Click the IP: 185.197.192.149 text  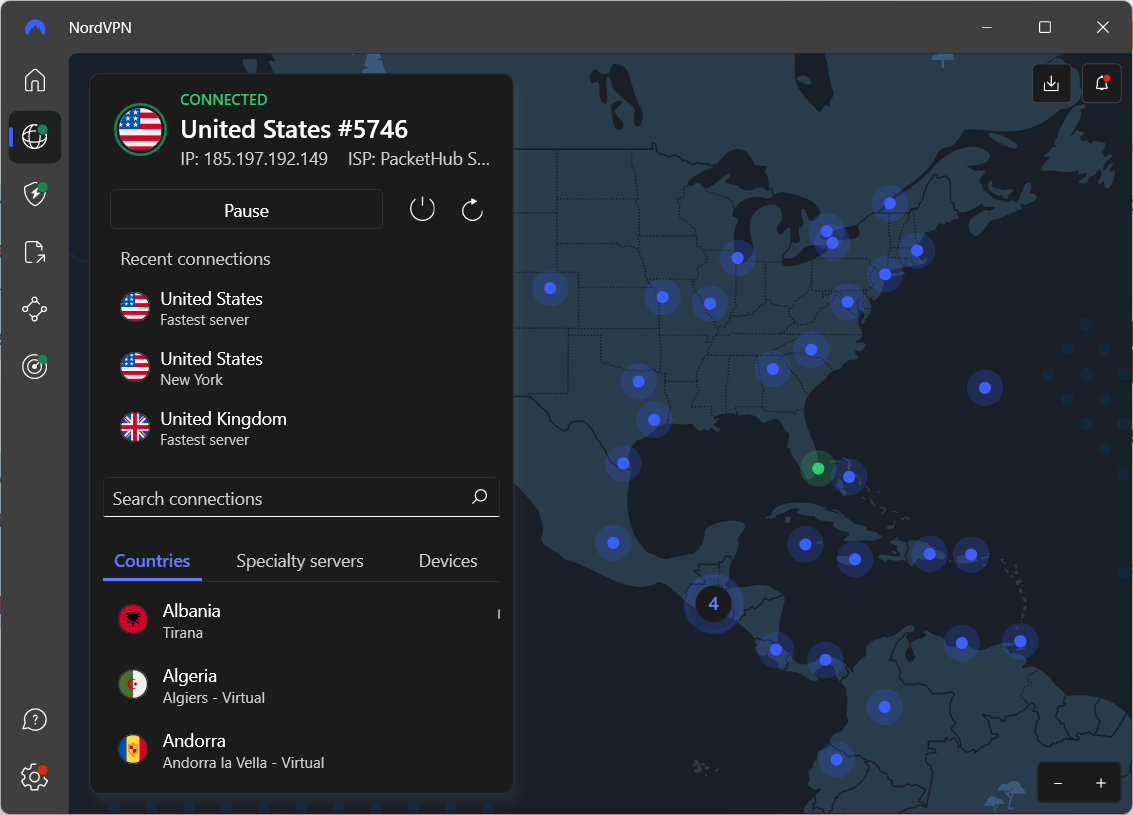point(254,159)
